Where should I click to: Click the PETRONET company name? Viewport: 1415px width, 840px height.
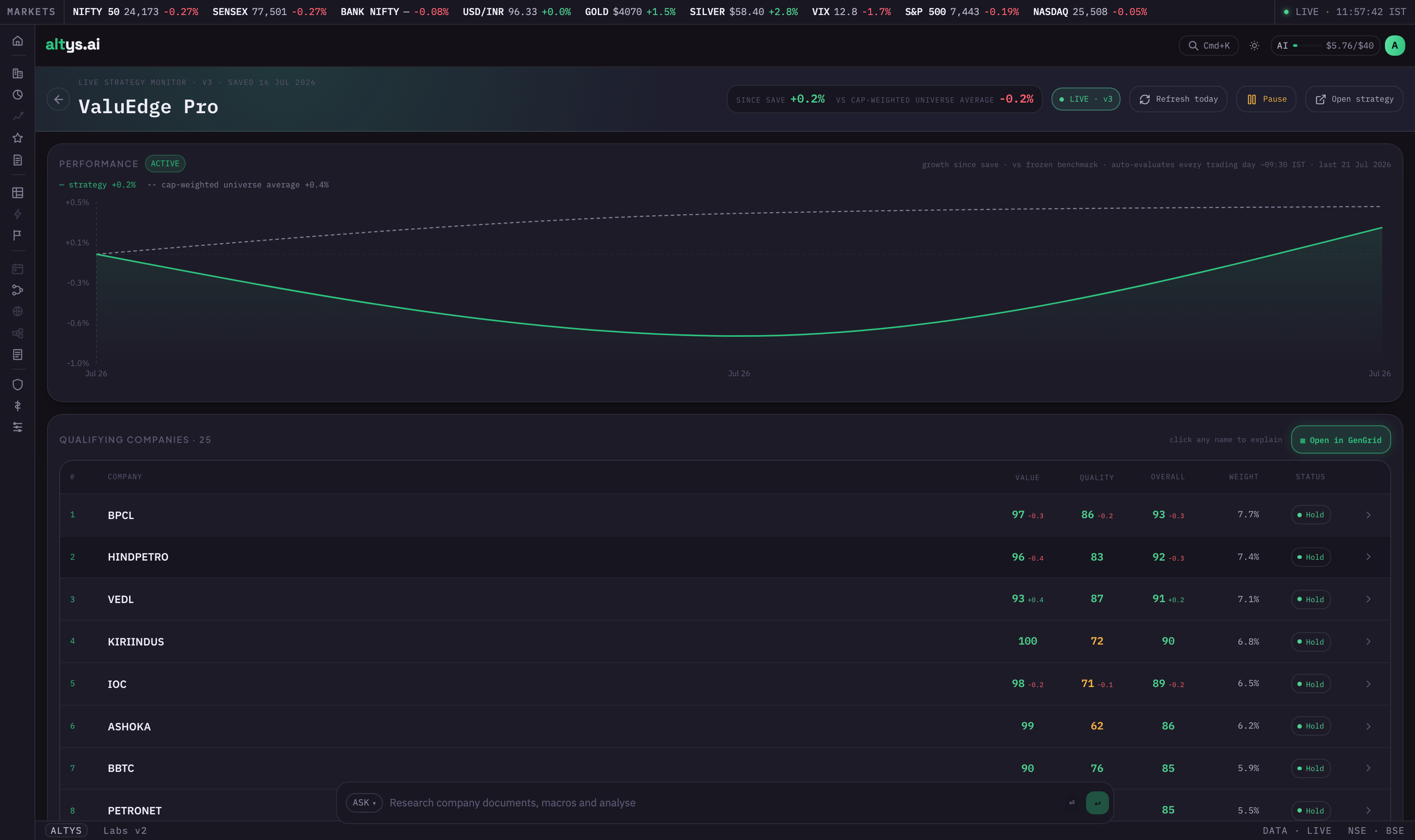tap(135, 810)
